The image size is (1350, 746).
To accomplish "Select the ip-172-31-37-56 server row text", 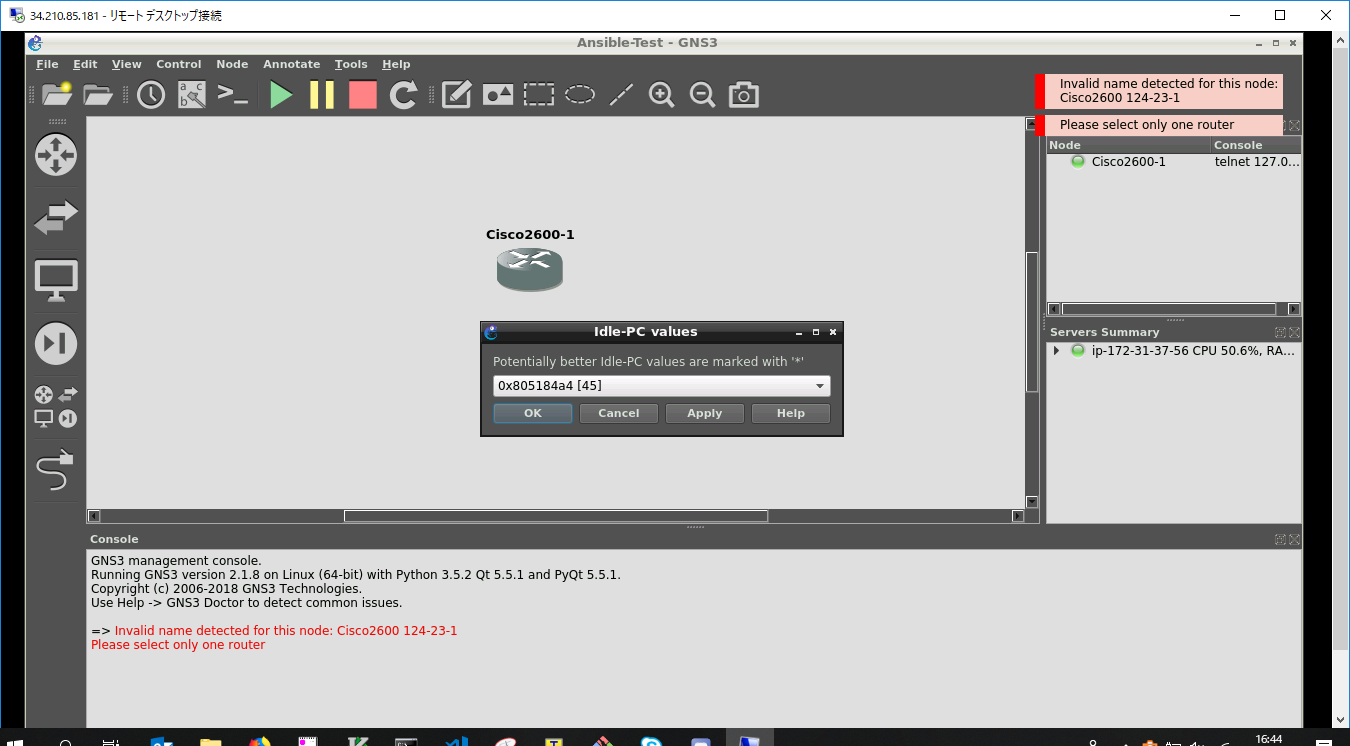I will [1194, 351].
